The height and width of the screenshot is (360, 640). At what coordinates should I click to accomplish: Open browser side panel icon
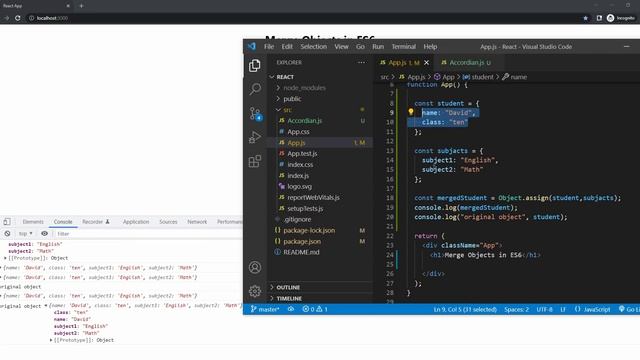[599, 18]
